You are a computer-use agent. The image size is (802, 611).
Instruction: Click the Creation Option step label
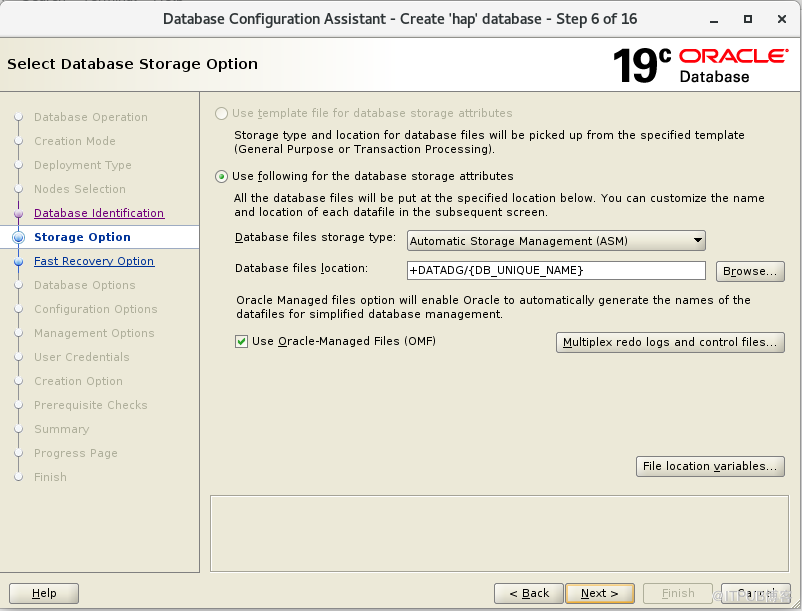[78, 381]
